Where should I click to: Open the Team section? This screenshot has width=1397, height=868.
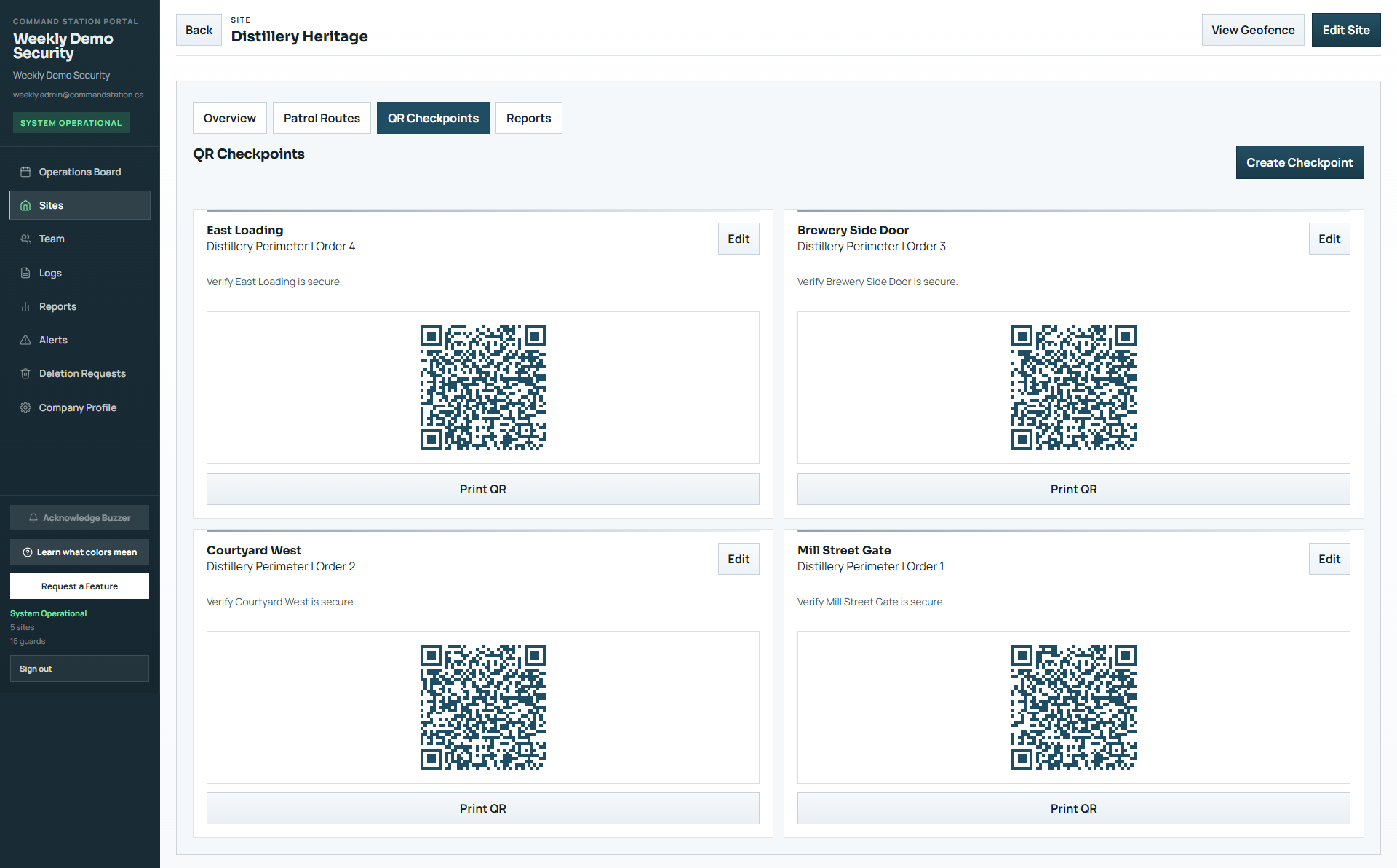80,239
